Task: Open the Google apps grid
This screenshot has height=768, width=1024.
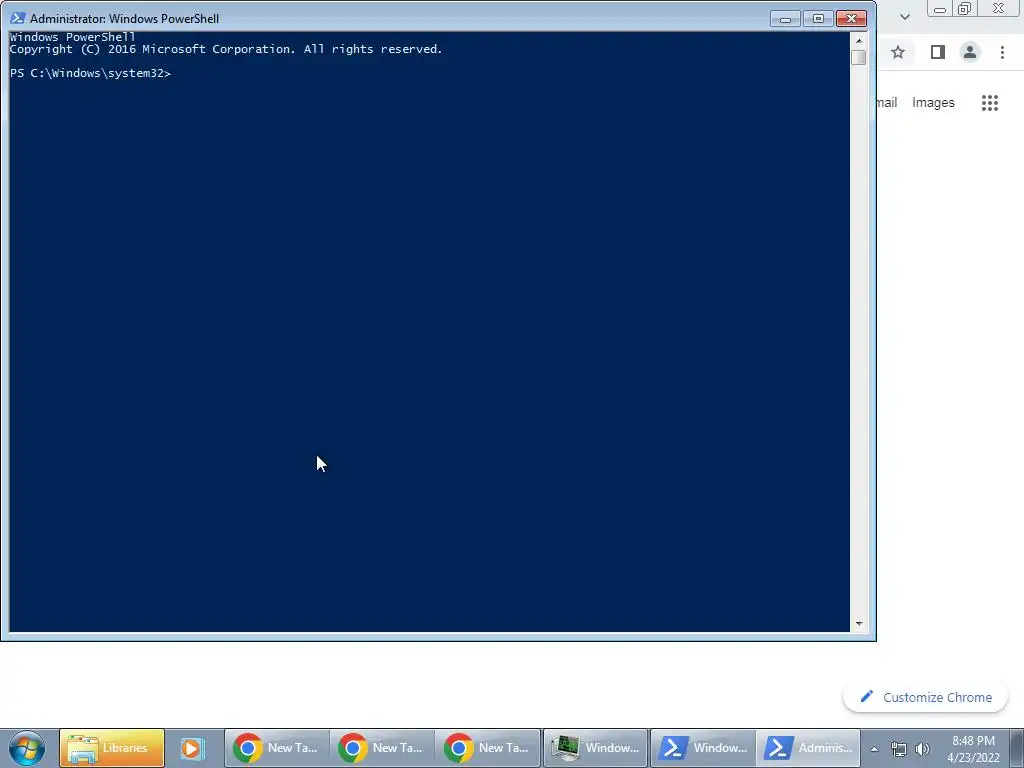Action: point(990,103)
